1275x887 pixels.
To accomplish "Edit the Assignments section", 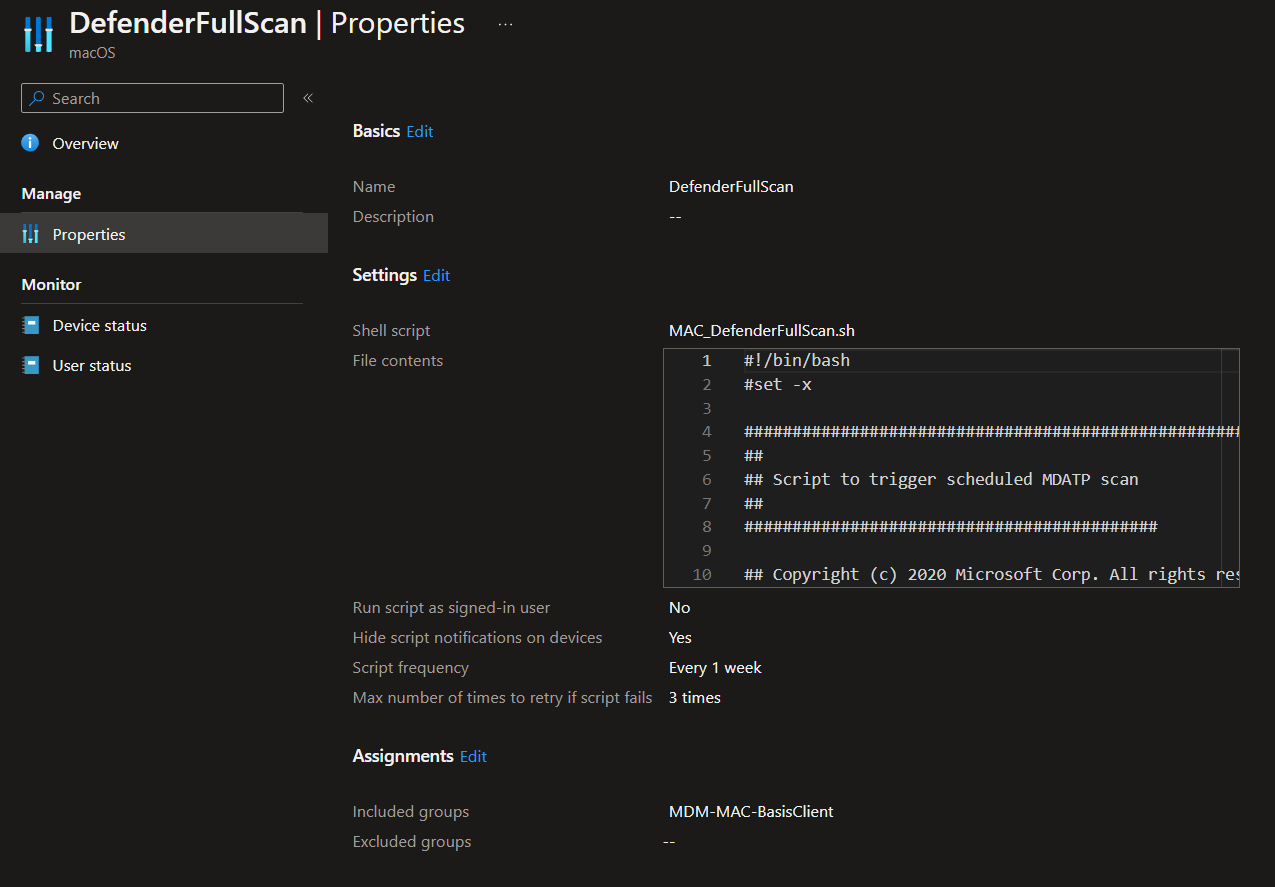I will coord(473,756).
